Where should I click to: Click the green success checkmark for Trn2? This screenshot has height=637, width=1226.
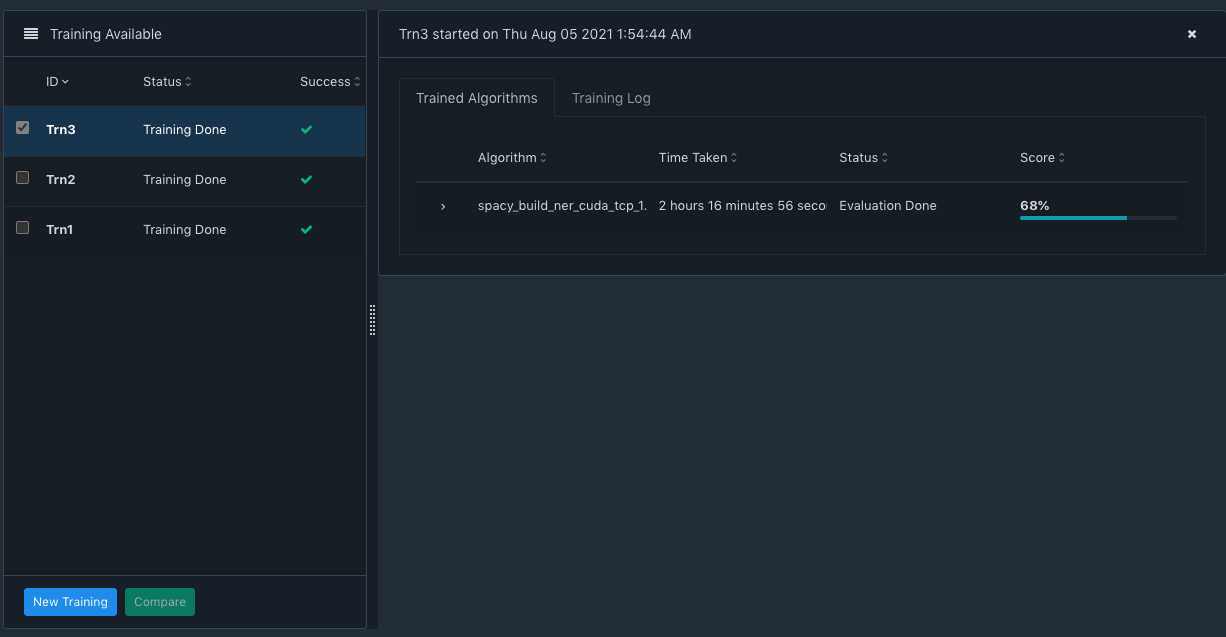coord(307,180)
